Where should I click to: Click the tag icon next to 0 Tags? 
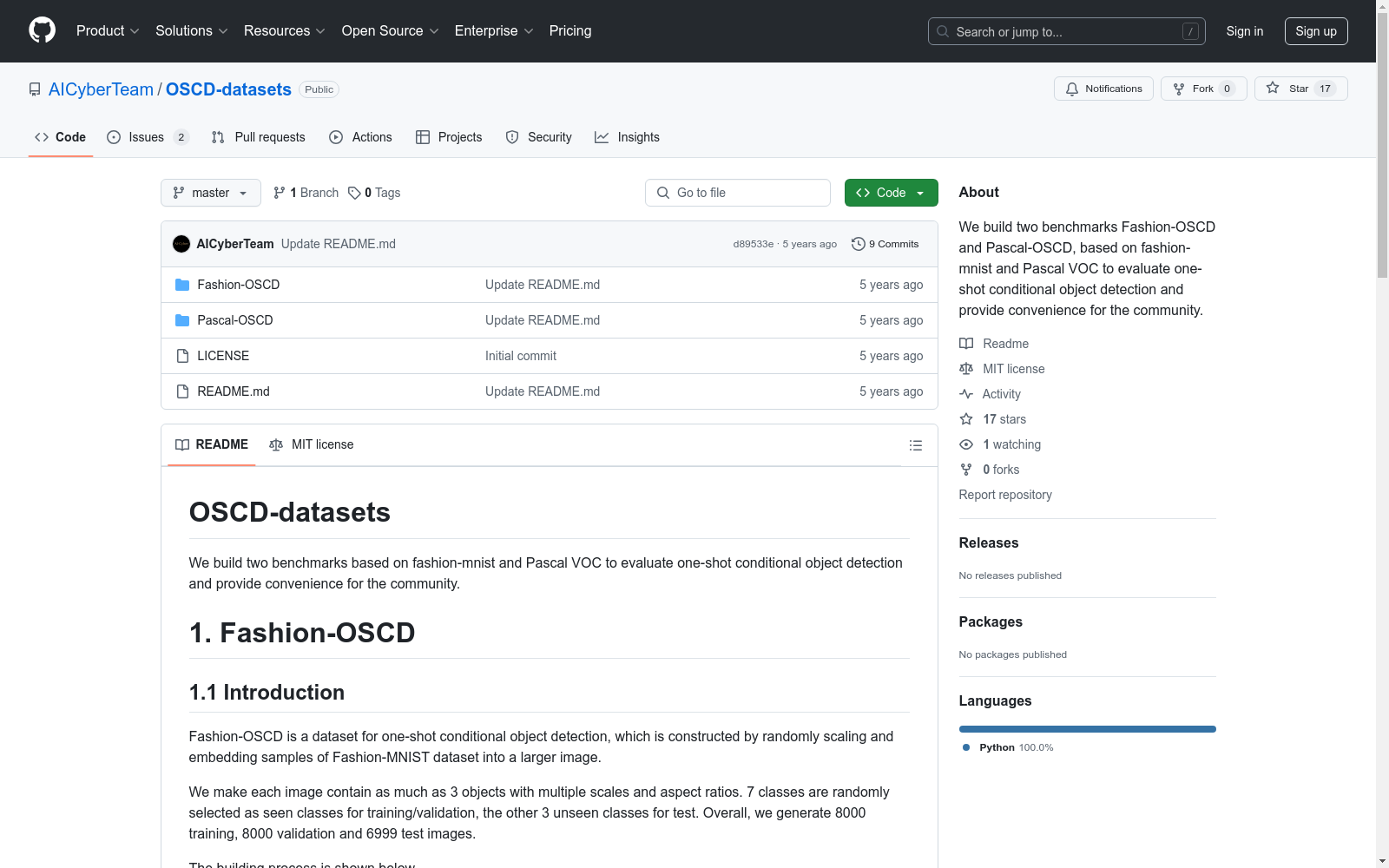[x=354, y=193]
